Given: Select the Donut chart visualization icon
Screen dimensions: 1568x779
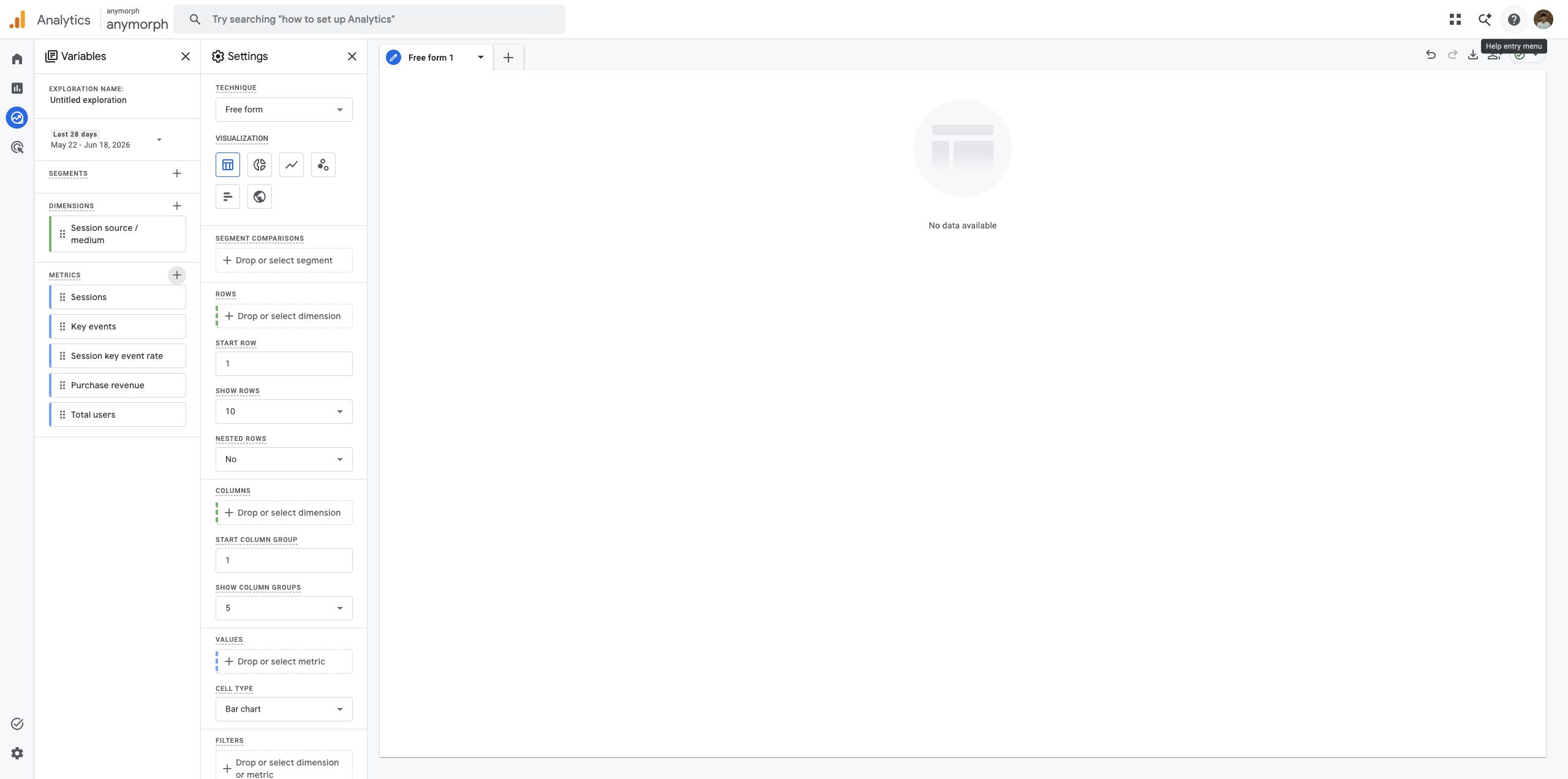Looking at the screenshot, I should tap(260, 165).
